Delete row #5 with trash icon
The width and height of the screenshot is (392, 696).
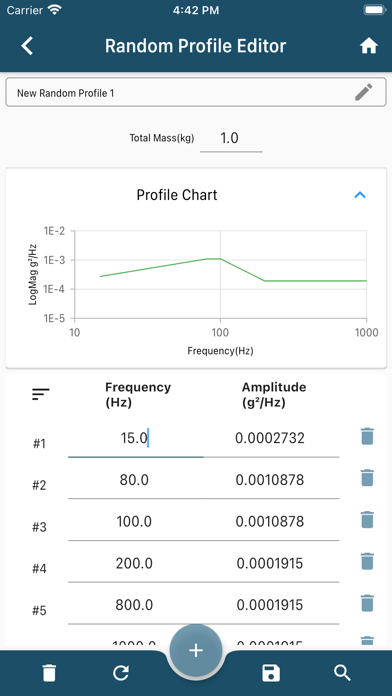click(367, 603)
